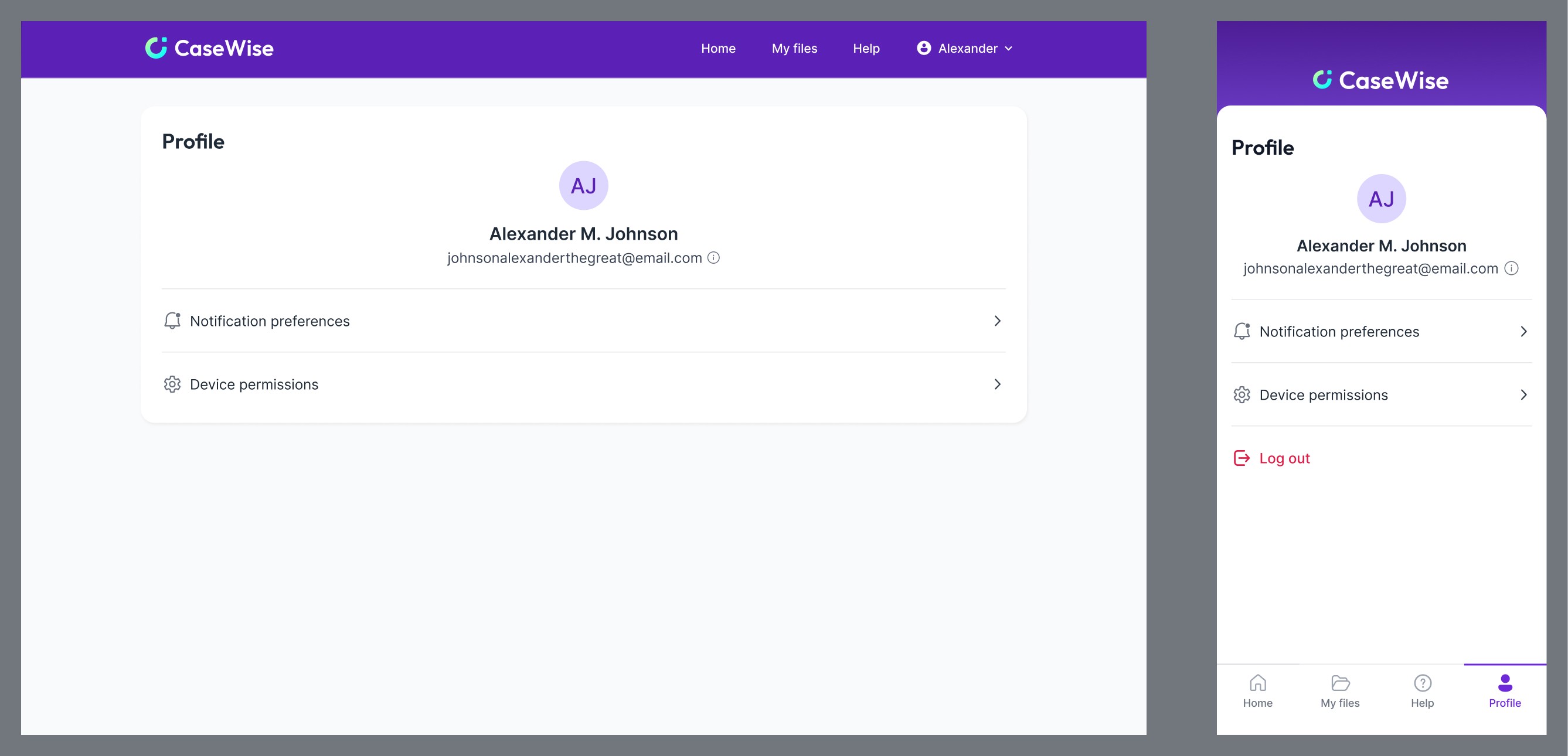Screen dimensions: 1568x756
Task: Click the bell icon in desktop Notification preferences
Action: 172,321
